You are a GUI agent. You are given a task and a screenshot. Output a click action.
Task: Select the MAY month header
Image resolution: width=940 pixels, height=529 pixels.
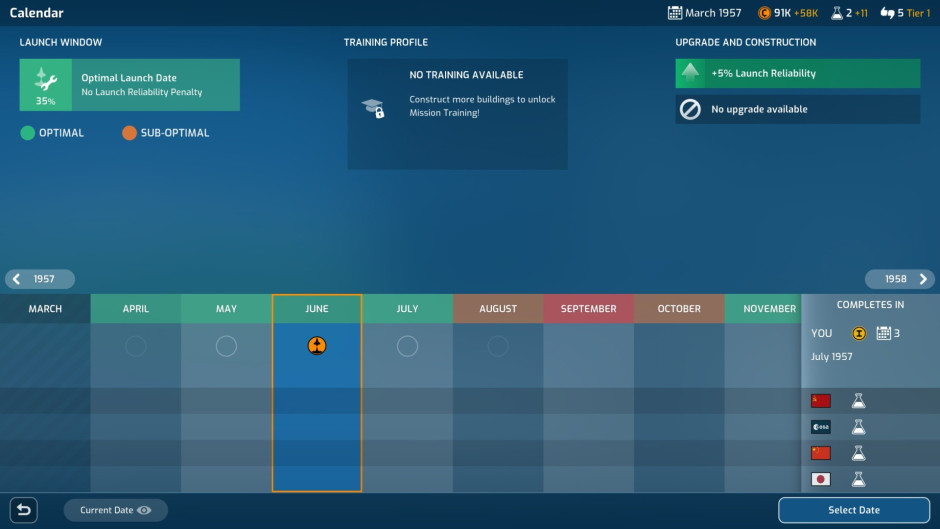(226, 309)
